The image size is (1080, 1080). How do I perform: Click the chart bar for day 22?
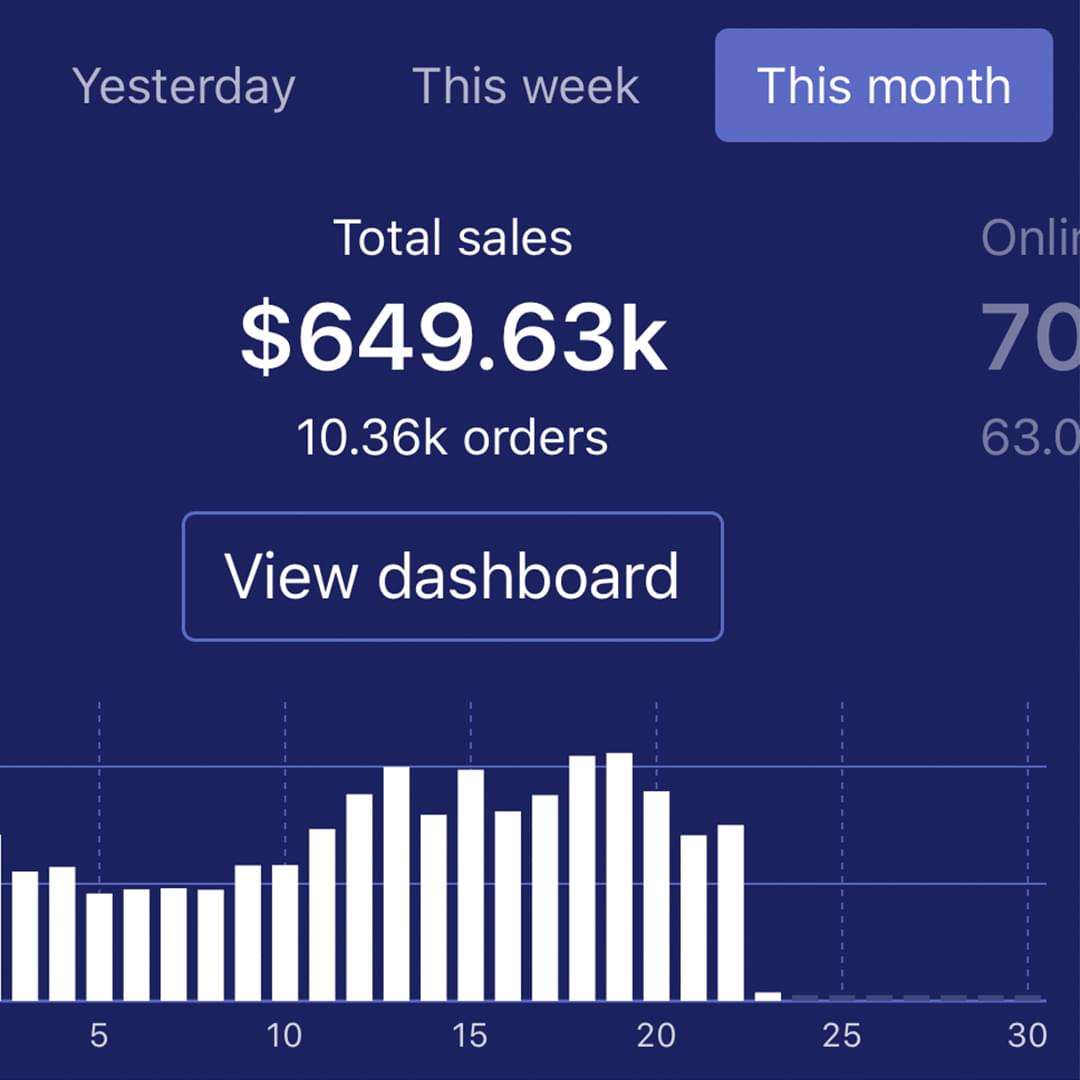pos(731,912)
